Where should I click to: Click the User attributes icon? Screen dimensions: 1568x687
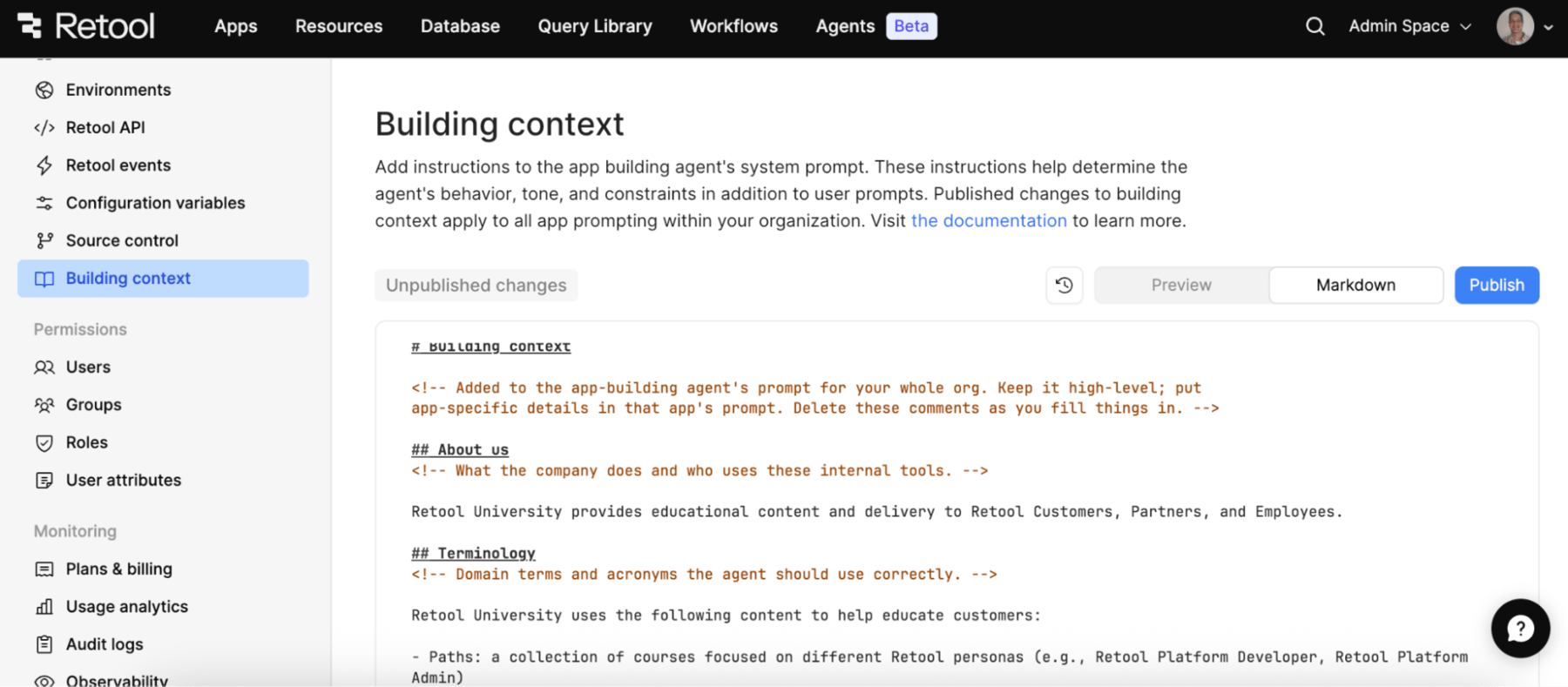[x=44, y=481]
